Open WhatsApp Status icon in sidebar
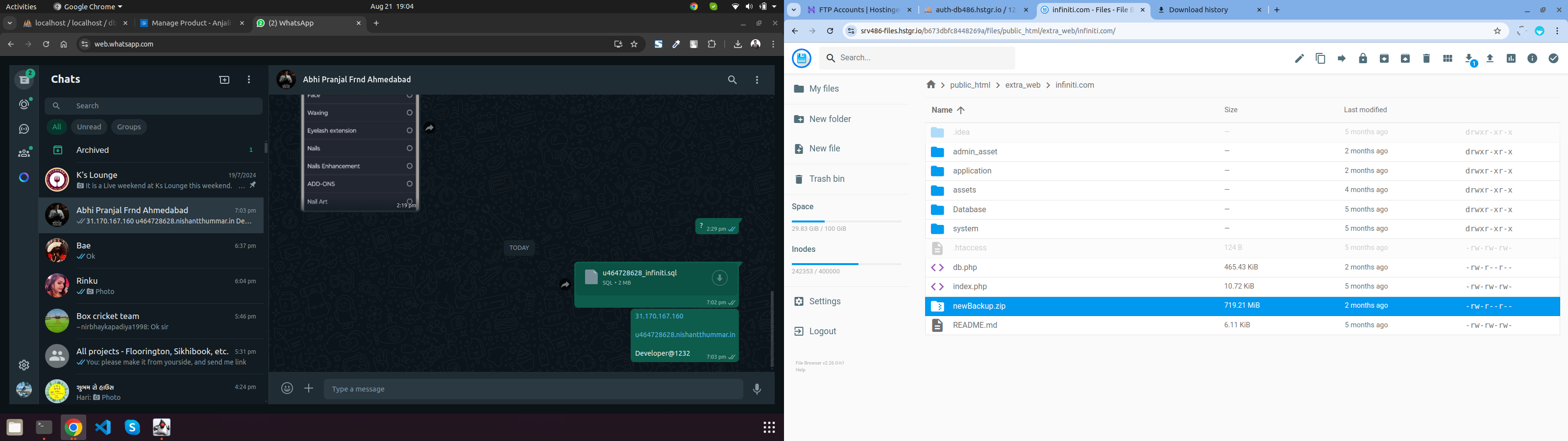The image size is (1568, 441). (24, 104)
